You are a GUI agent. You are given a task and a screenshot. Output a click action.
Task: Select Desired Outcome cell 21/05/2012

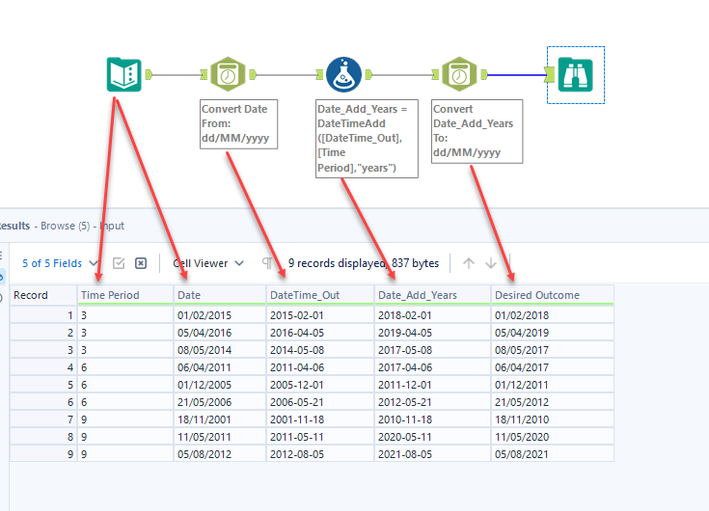[x=553, y=402]
